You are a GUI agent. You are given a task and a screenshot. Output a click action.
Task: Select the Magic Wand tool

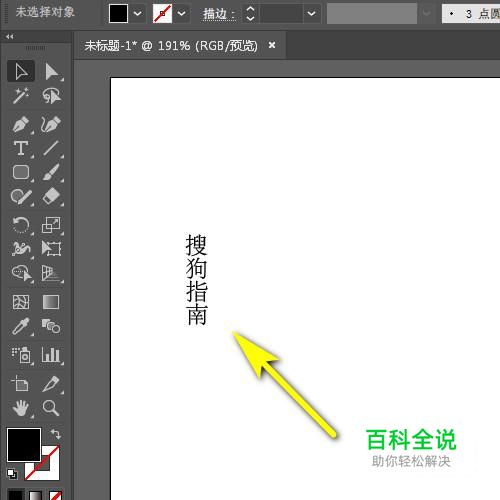(x=21, y=96)
